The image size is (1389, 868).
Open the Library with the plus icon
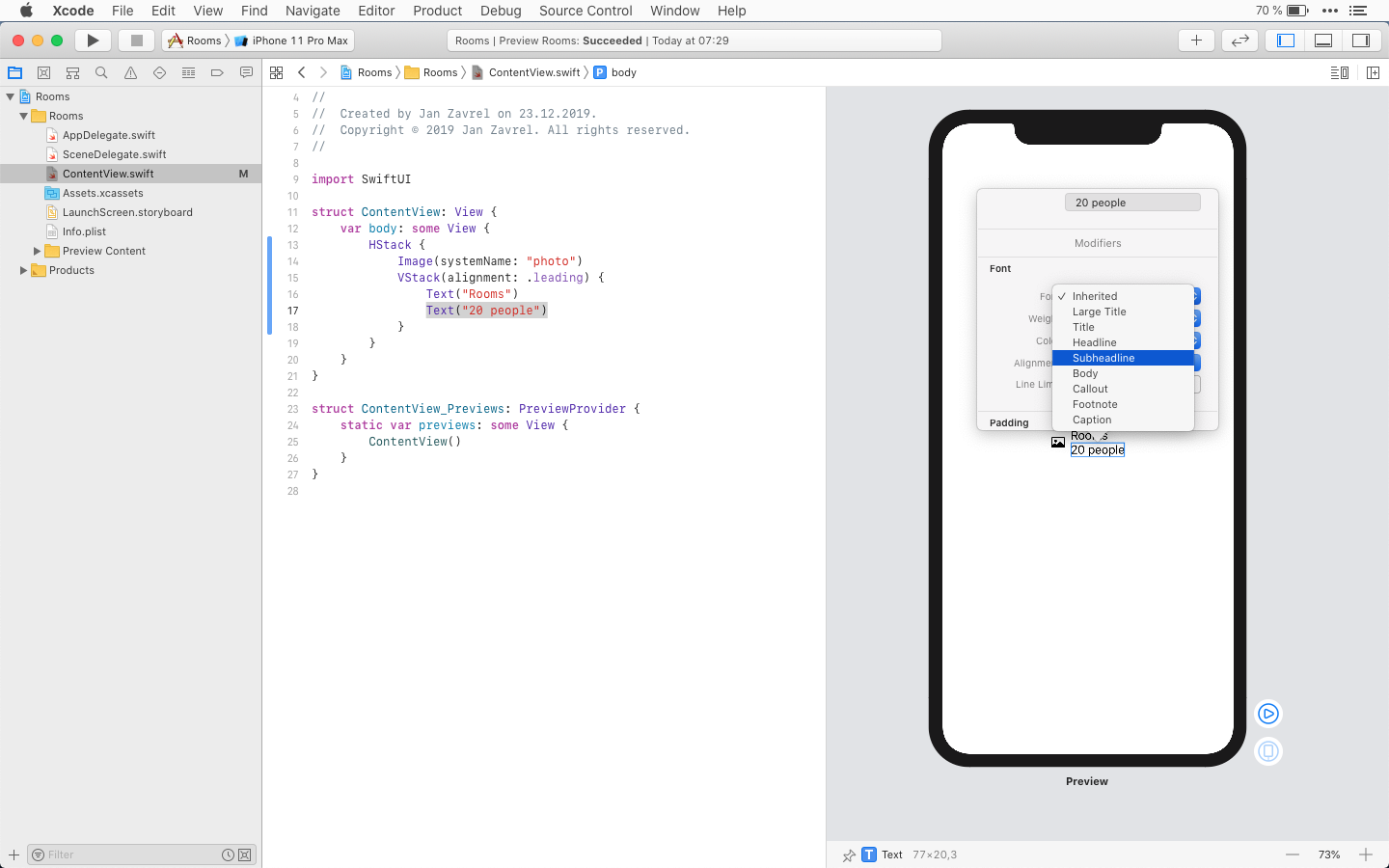[1196, 40]
